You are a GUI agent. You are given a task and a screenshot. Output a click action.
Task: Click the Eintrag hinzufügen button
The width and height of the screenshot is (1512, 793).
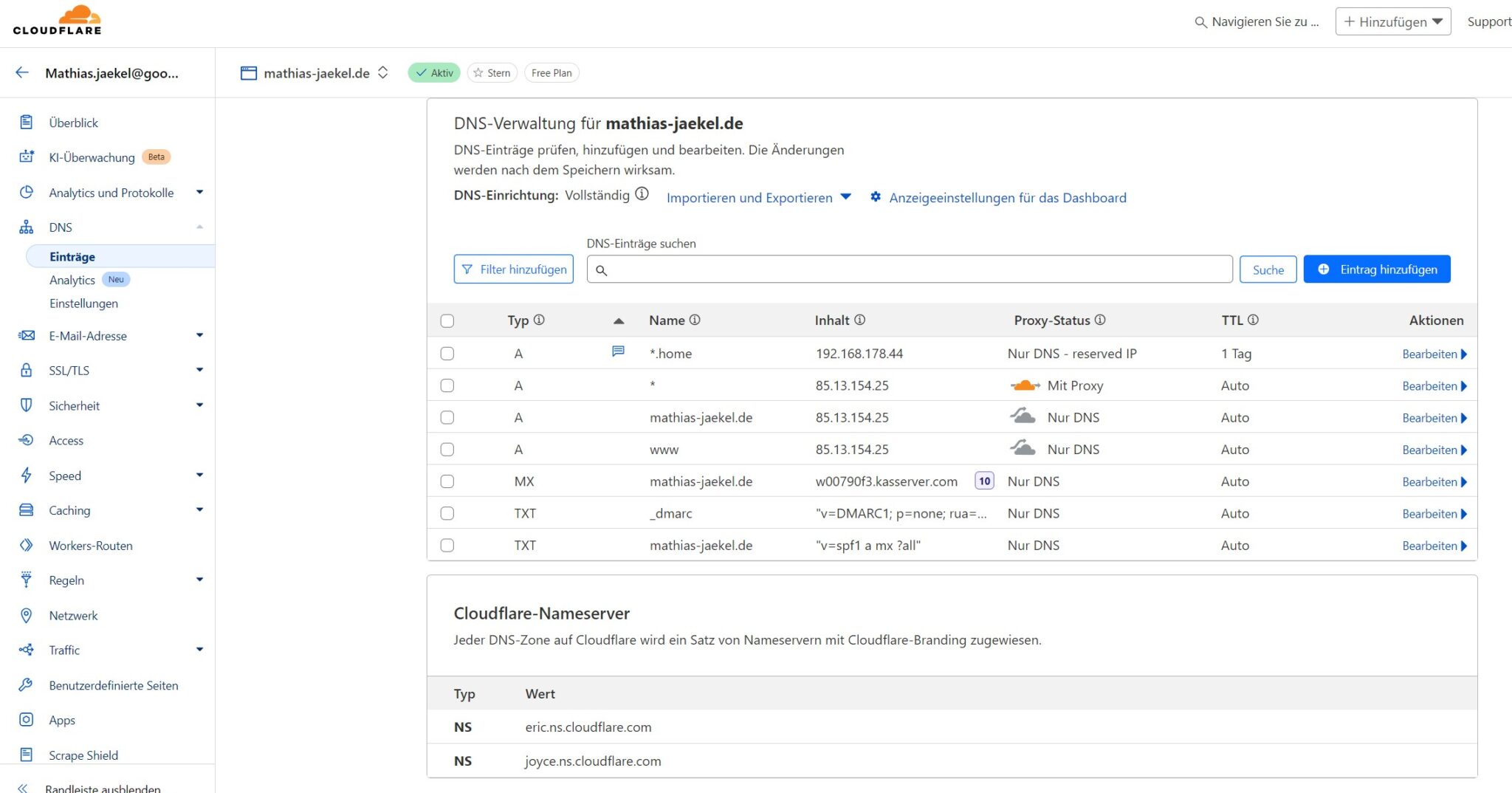(1376, 269)
